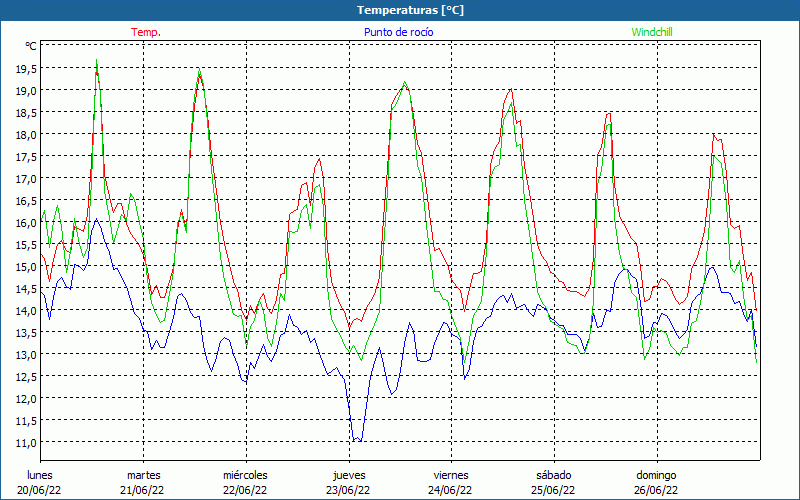
Task: Click the 12,5 y-axis value
Action: pos(24,377)
